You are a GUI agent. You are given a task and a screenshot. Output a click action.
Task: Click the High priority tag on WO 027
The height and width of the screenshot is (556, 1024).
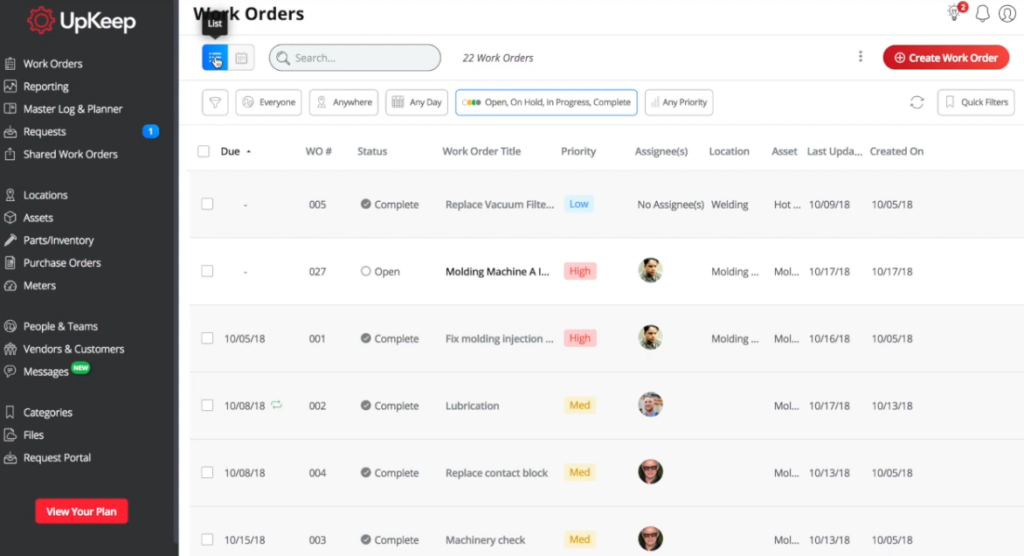pyautogui.click(x=580, y=271)
